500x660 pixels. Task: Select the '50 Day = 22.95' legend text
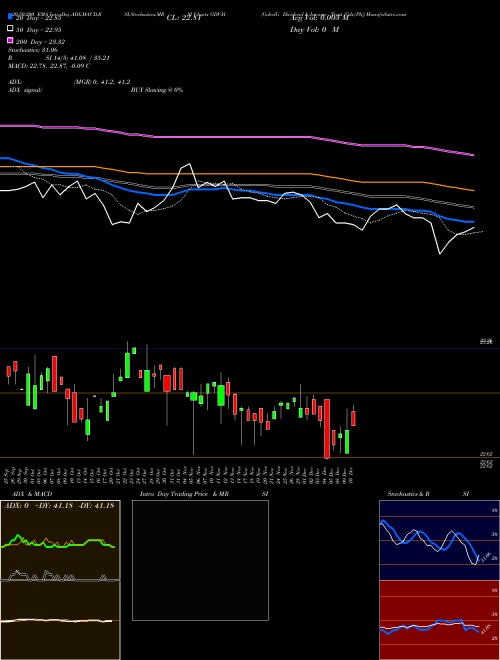coord(39,29)
